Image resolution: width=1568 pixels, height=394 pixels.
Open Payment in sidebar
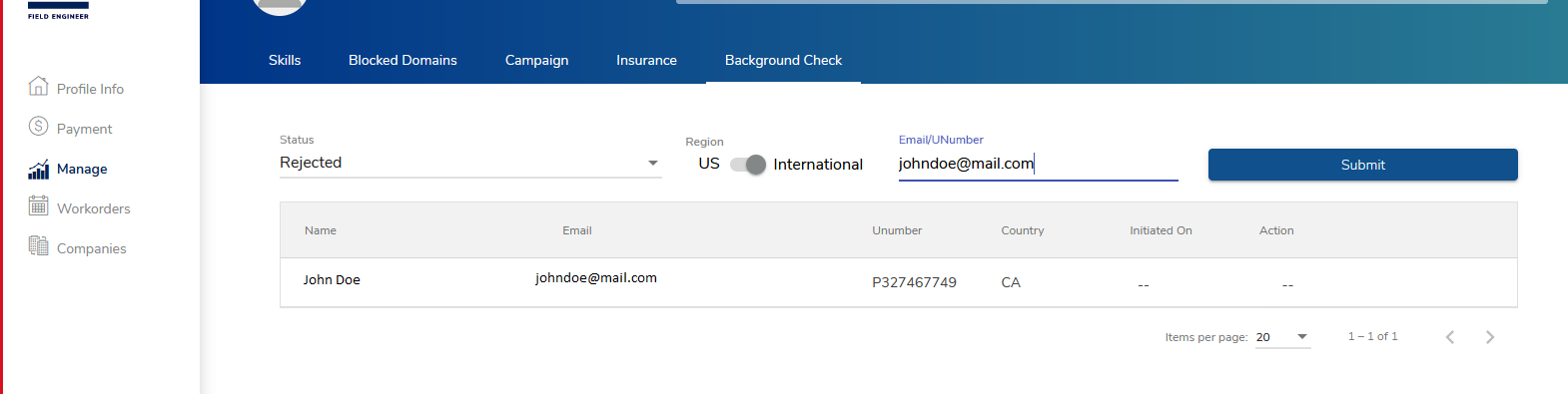point(84,129)
